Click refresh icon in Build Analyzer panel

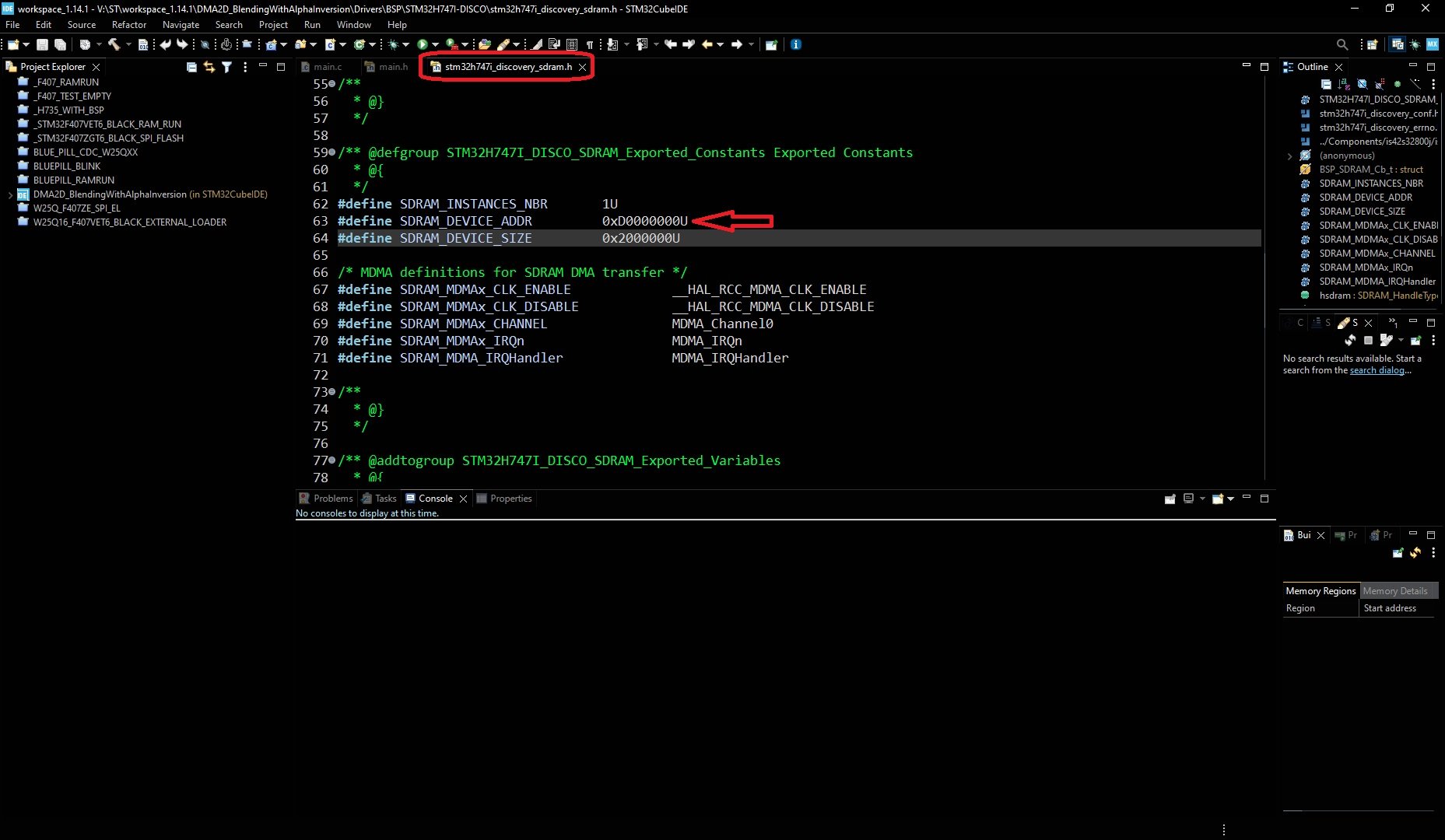[x=1415, y=552]
